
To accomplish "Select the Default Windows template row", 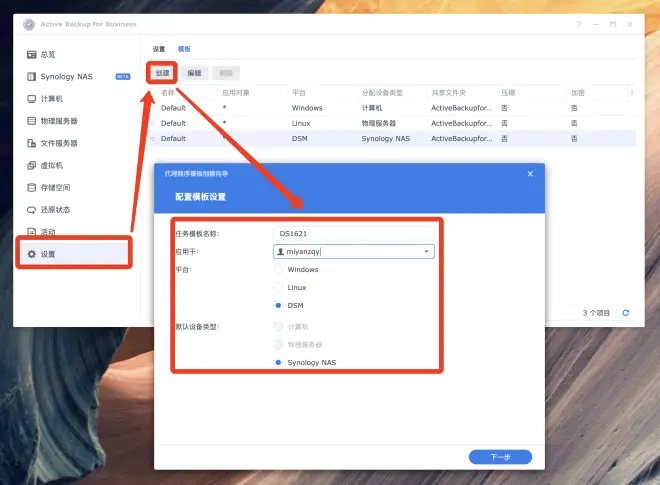I will point(391,108).
